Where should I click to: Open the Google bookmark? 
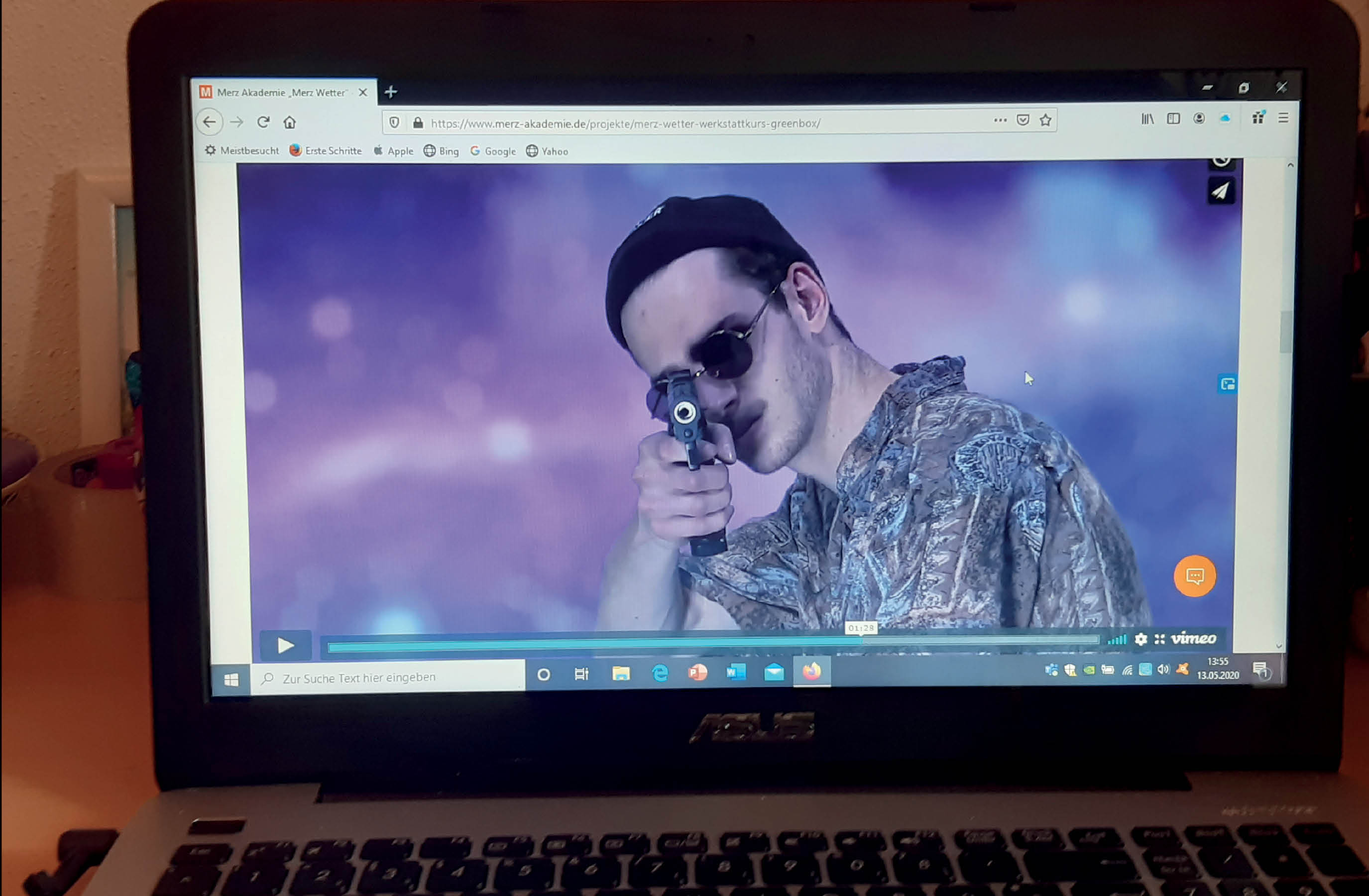pyautogui.click(x=493, y=151)
